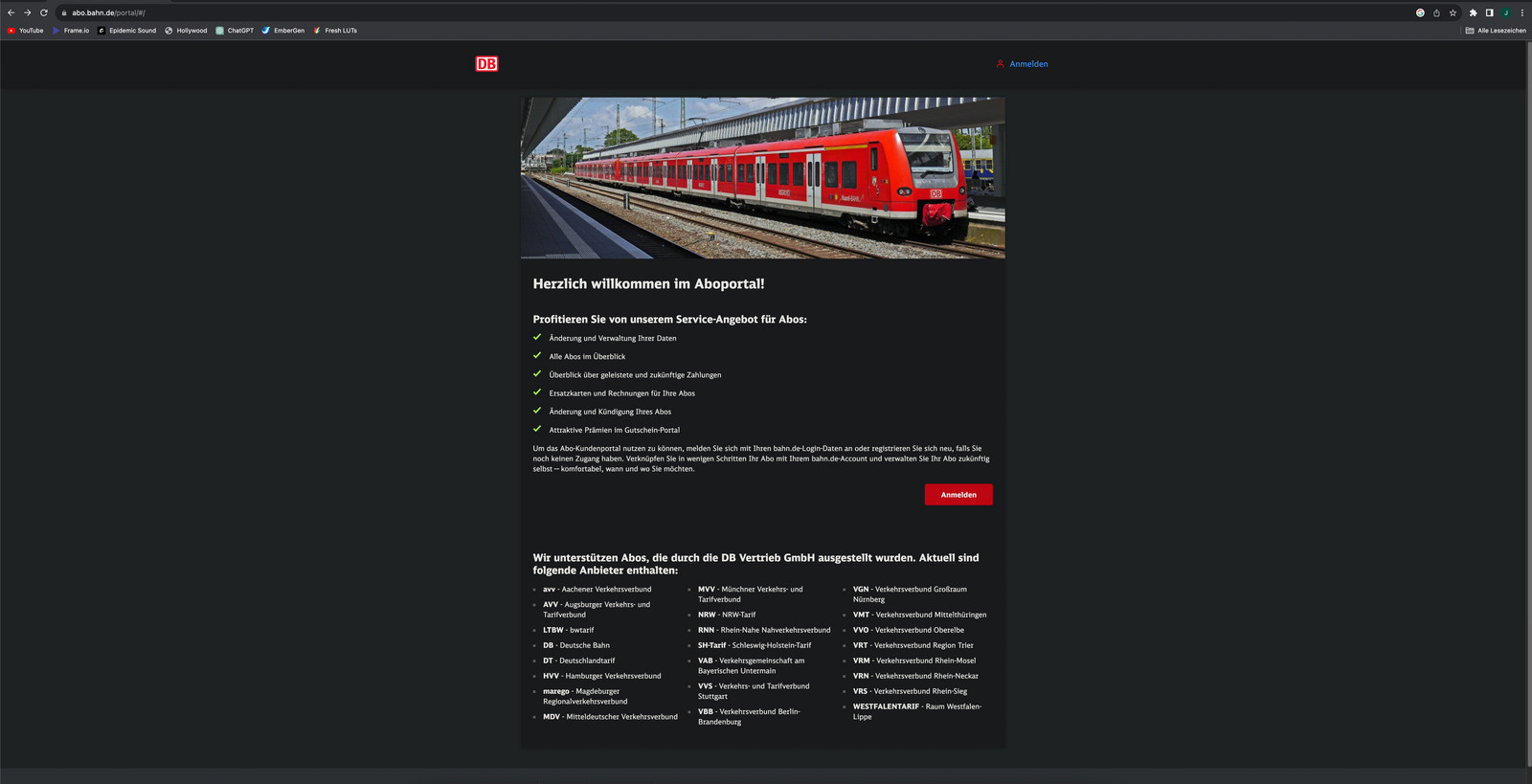This screenshot has height=784, width=1532.
Task: Open the ChatGPT bookmark
Action: pos(235,31)
